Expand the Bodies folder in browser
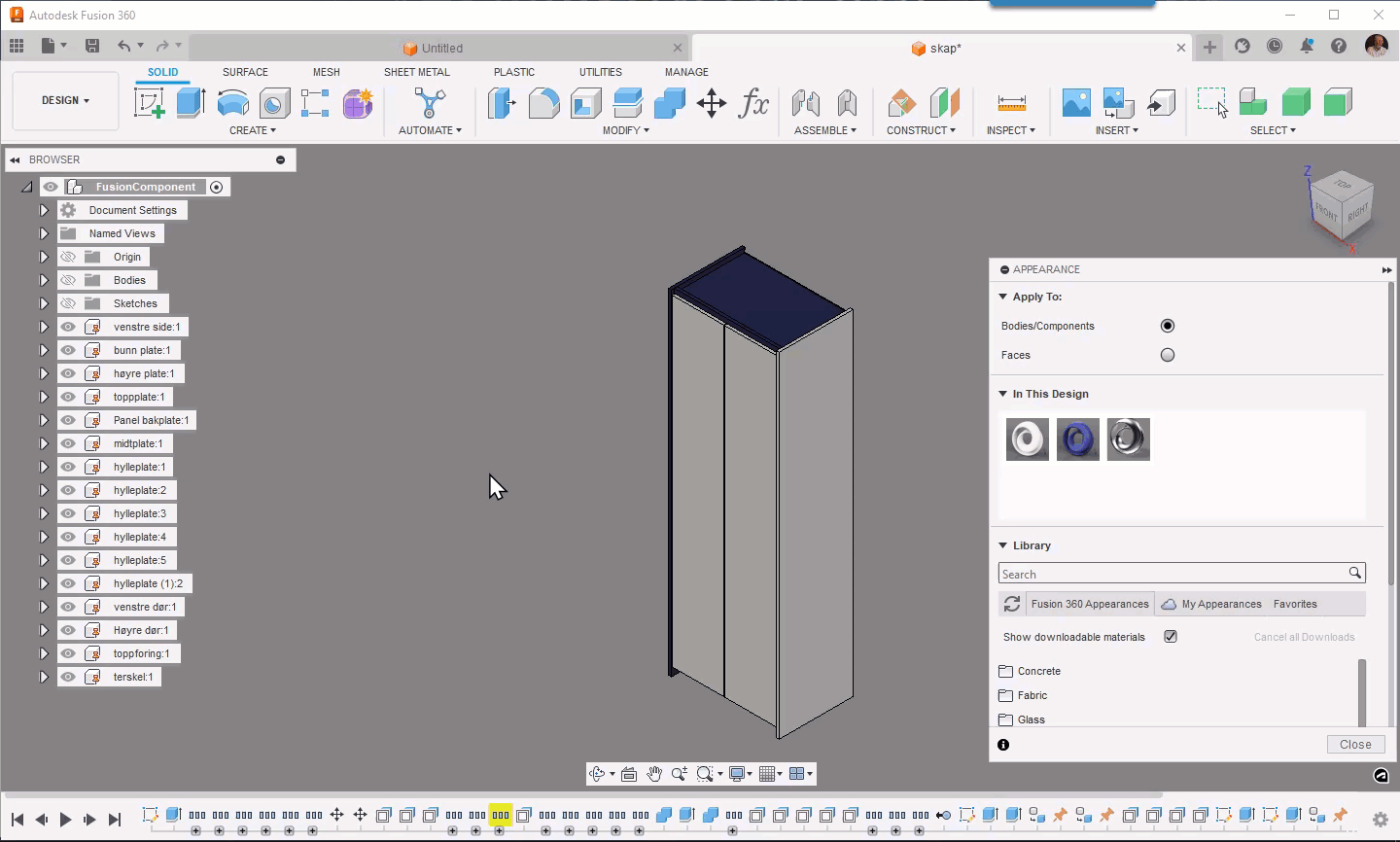The image size is (1400, 842). click(x=44, y=280)
